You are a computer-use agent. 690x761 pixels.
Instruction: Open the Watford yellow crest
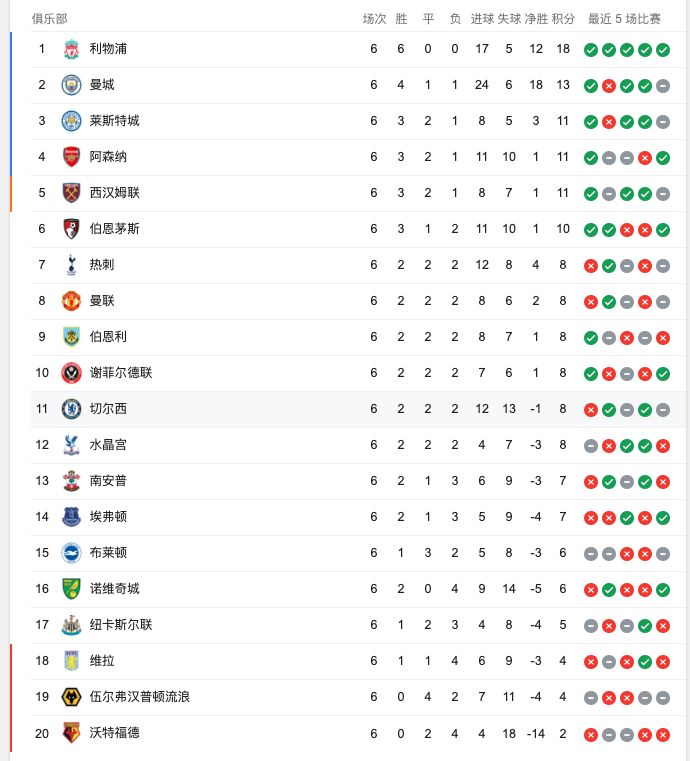(x=71, y=733)
